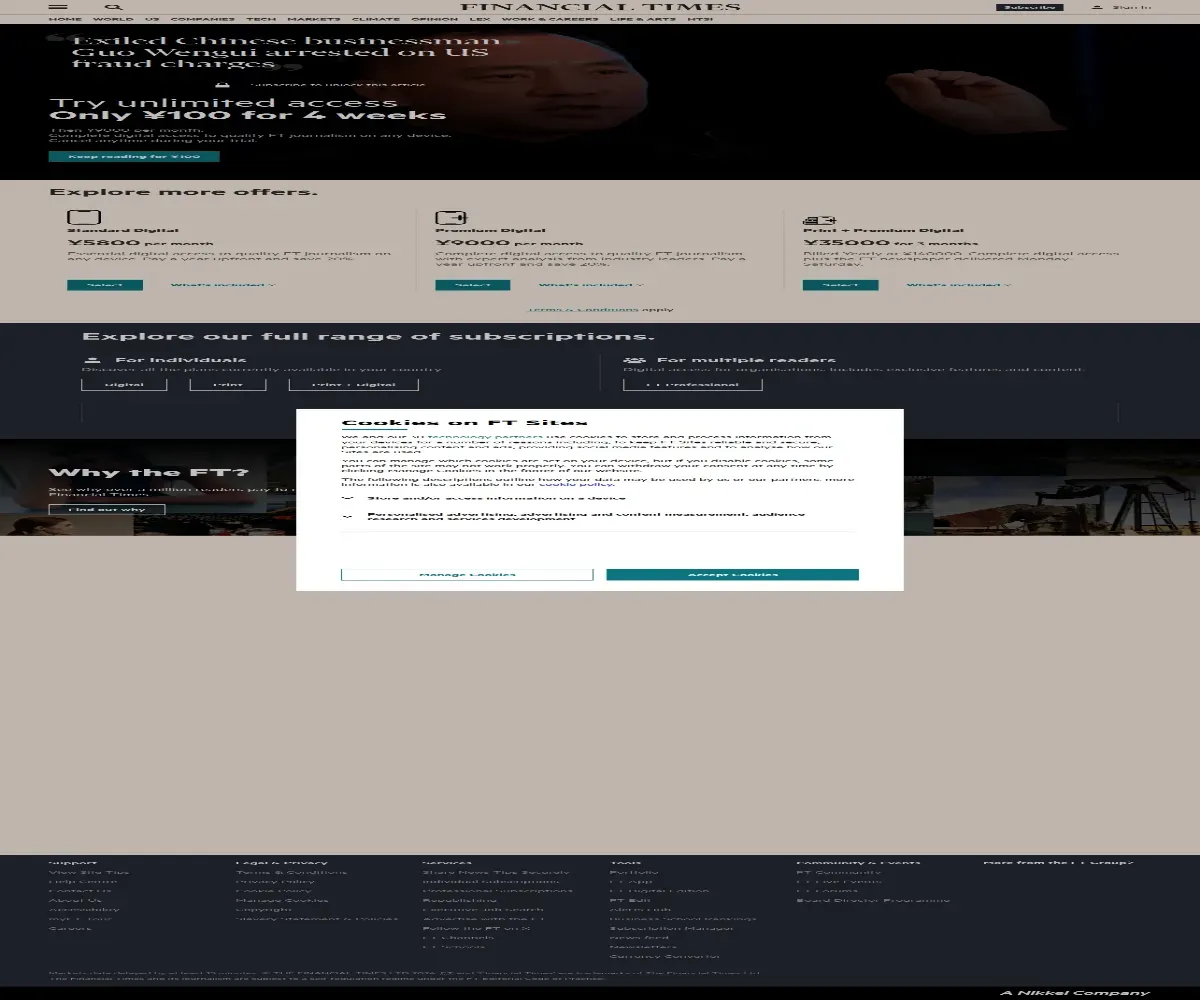This screenshot has height=1000, width=1200.
Task: Click the Print + Premium Digital icon
Action: click(820, 220)
